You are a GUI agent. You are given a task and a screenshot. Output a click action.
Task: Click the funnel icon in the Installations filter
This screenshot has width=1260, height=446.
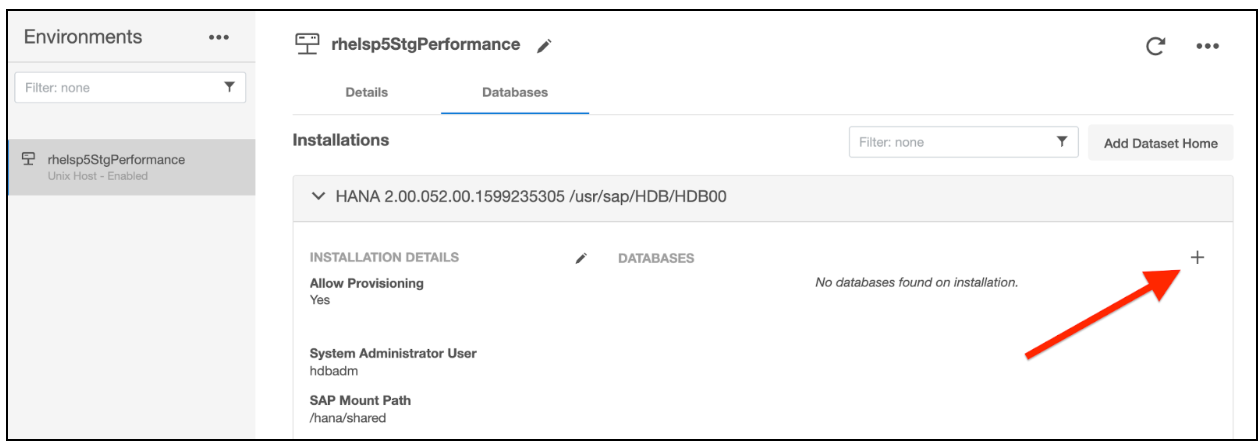tap(1062, 143)
